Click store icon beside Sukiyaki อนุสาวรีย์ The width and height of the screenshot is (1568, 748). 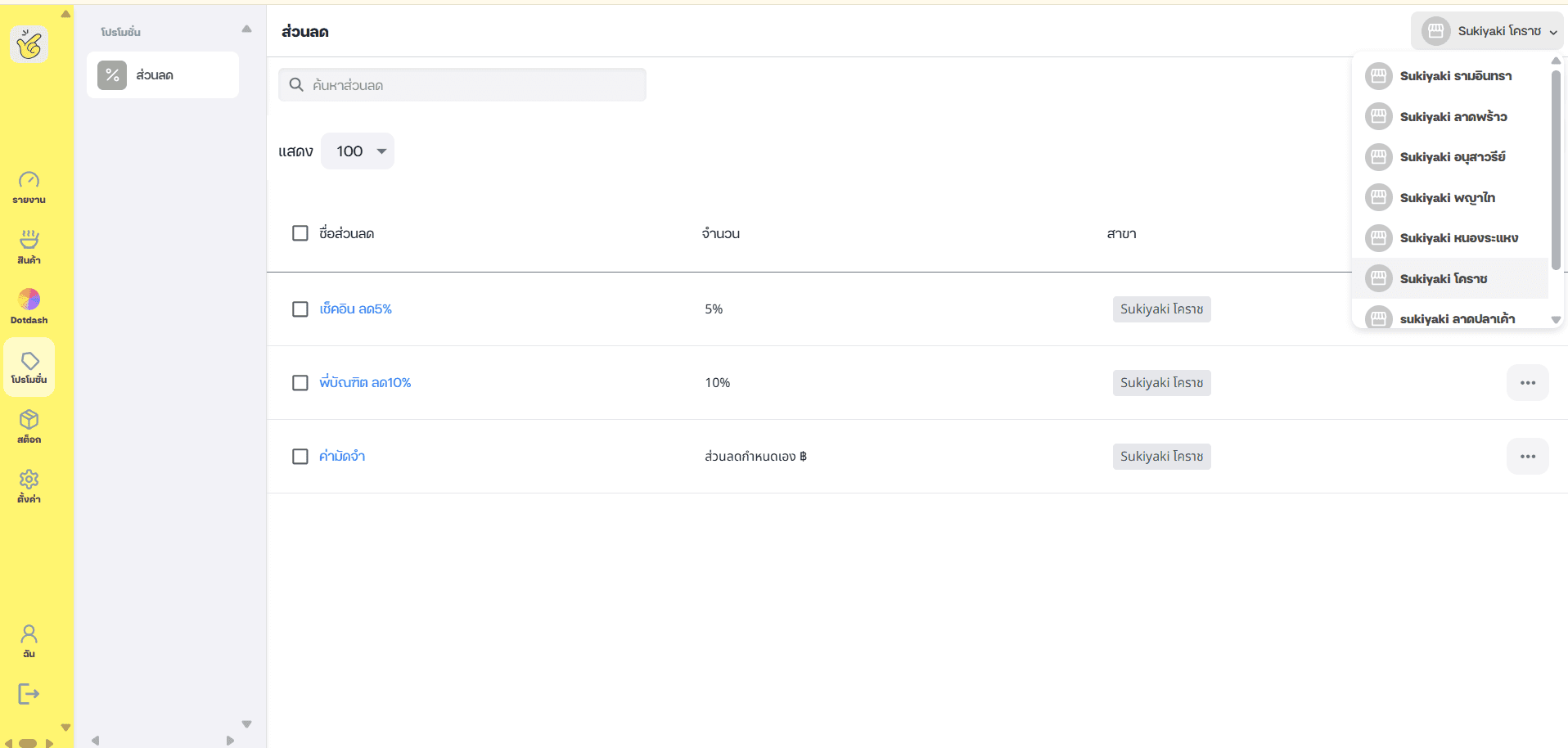point(1379,157)
